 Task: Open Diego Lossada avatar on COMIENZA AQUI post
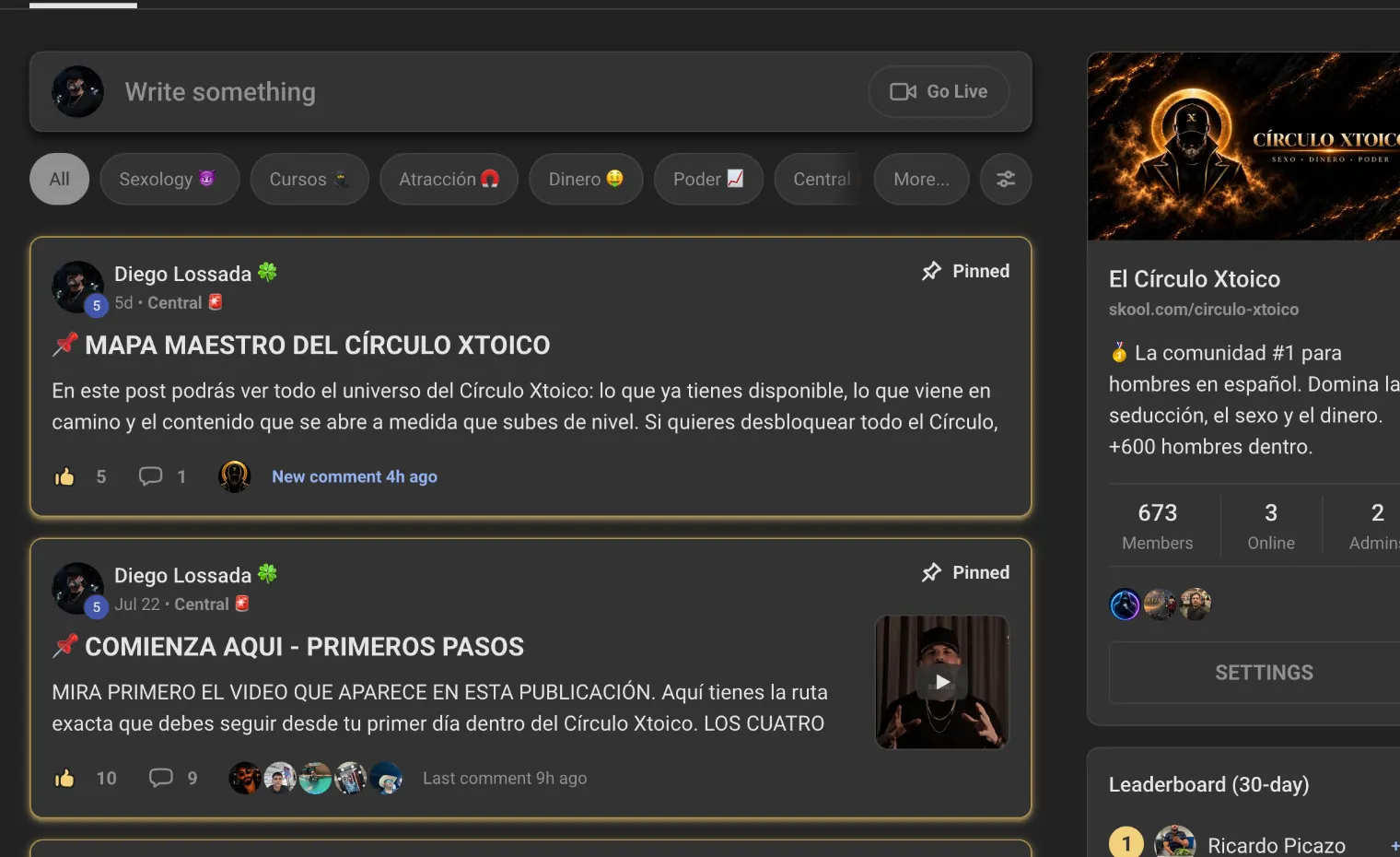pos(77,588)
